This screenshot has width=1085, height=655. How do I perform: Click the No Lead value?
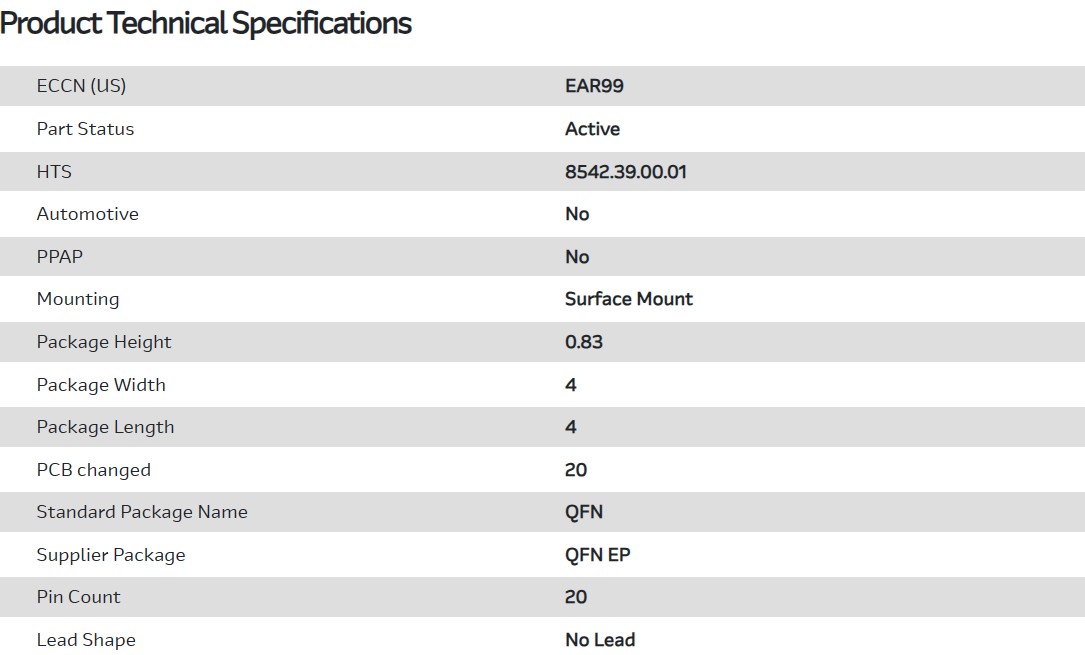600,640
